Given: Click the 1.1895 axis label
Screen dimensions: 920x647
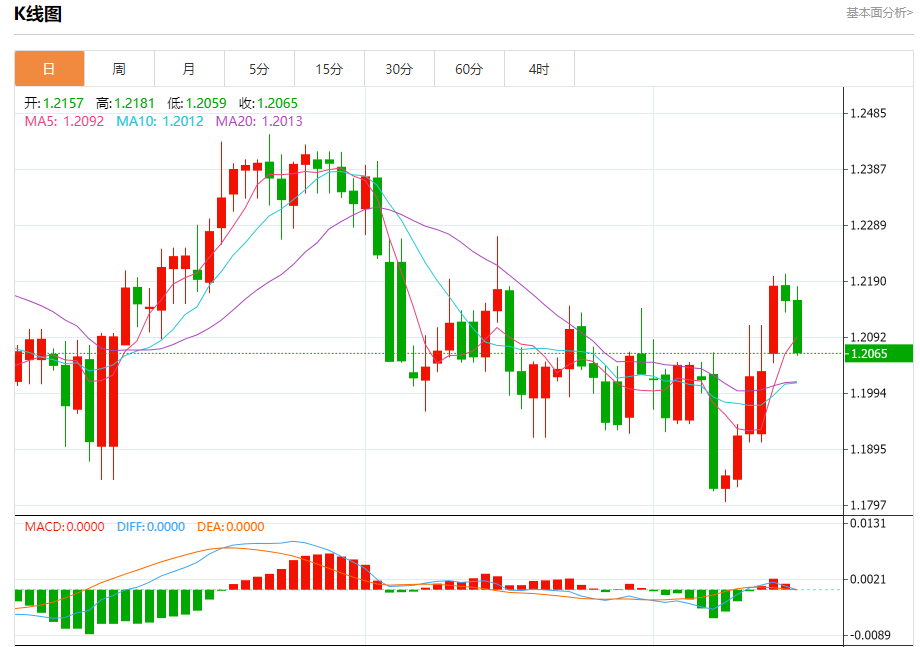Looking at the screenshot, I should 868,449.
